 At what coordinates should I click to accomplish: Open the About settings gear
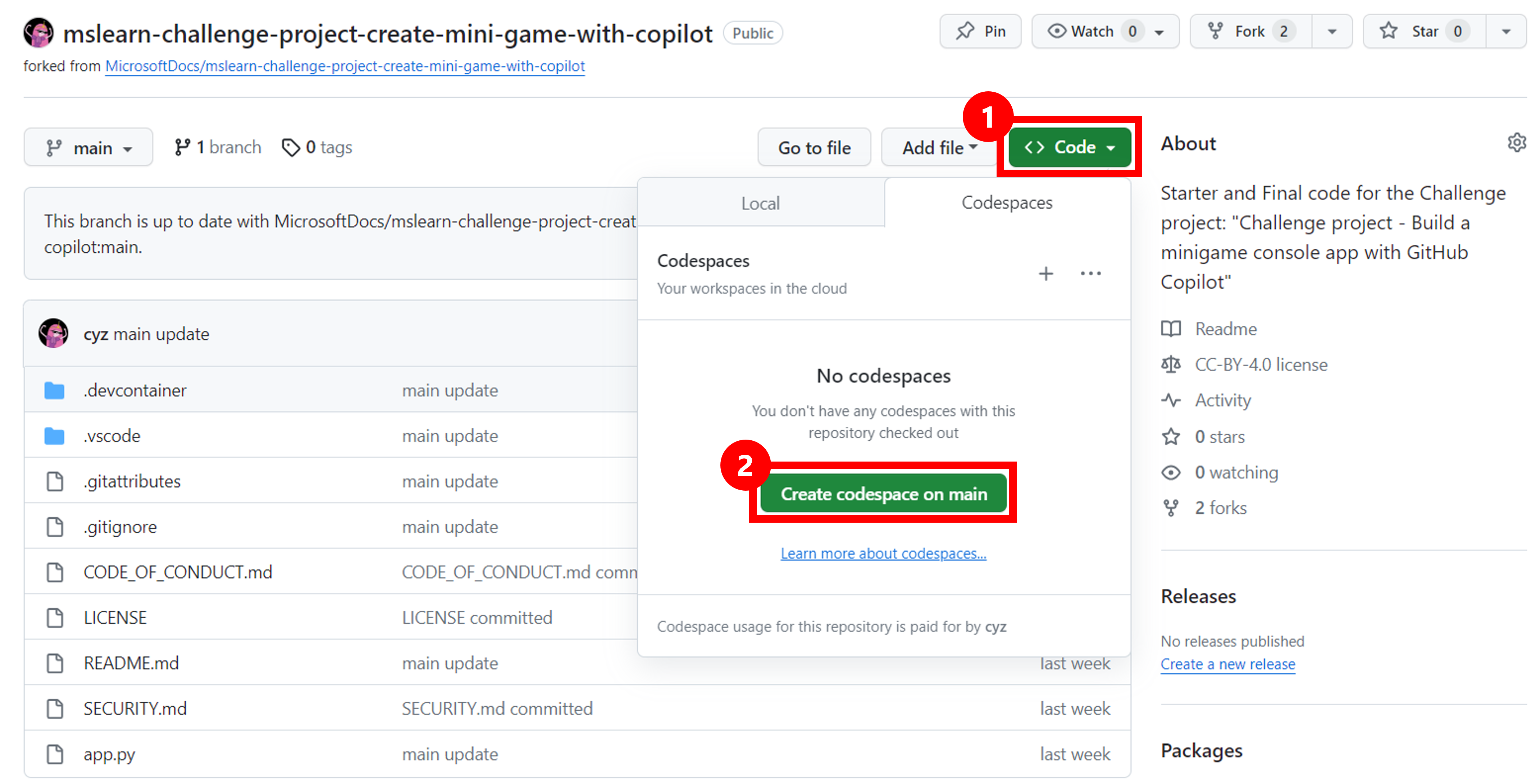point(1516,143)
